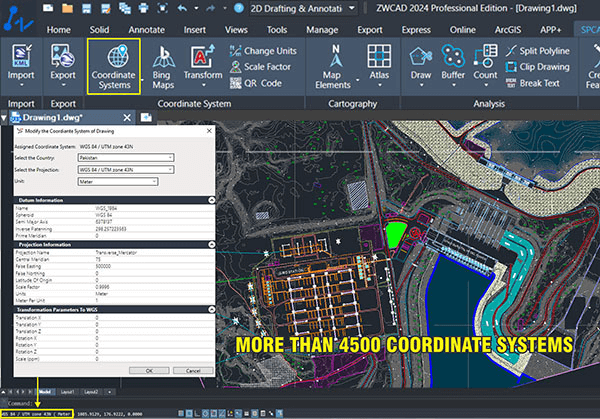600x419 pixels.
Task: Click the Import KML icon in ribbon
Action: click(x=21, y=56)
